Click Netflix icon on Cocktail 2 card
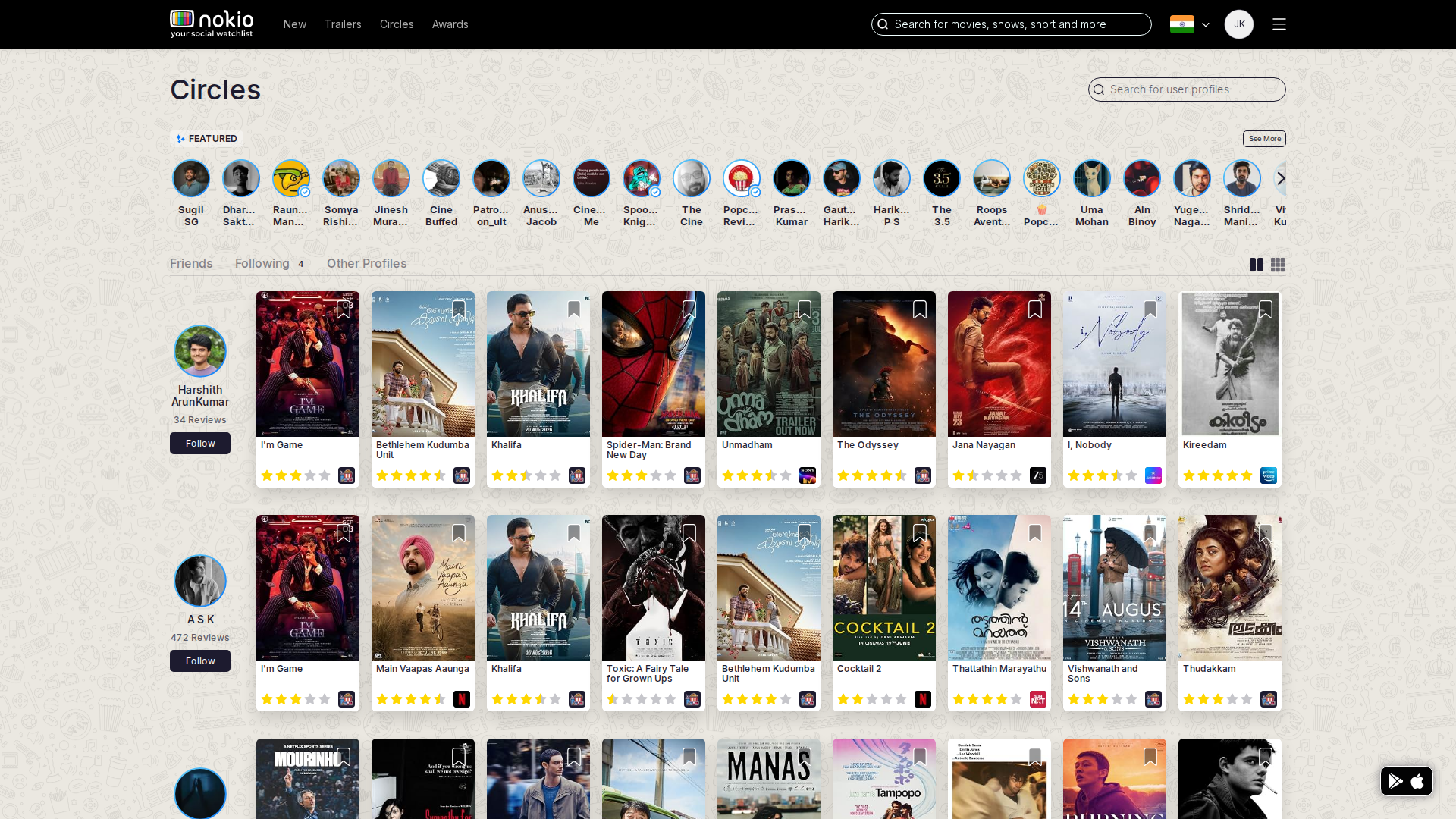Image resolution: width=1456 pixels, height=819 pixels. pos(923,699)
